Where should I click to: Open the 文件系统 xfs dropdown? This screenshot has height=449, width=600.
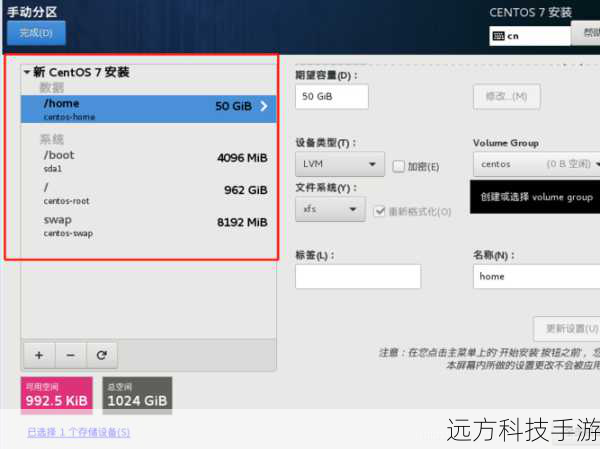(330, 209)
